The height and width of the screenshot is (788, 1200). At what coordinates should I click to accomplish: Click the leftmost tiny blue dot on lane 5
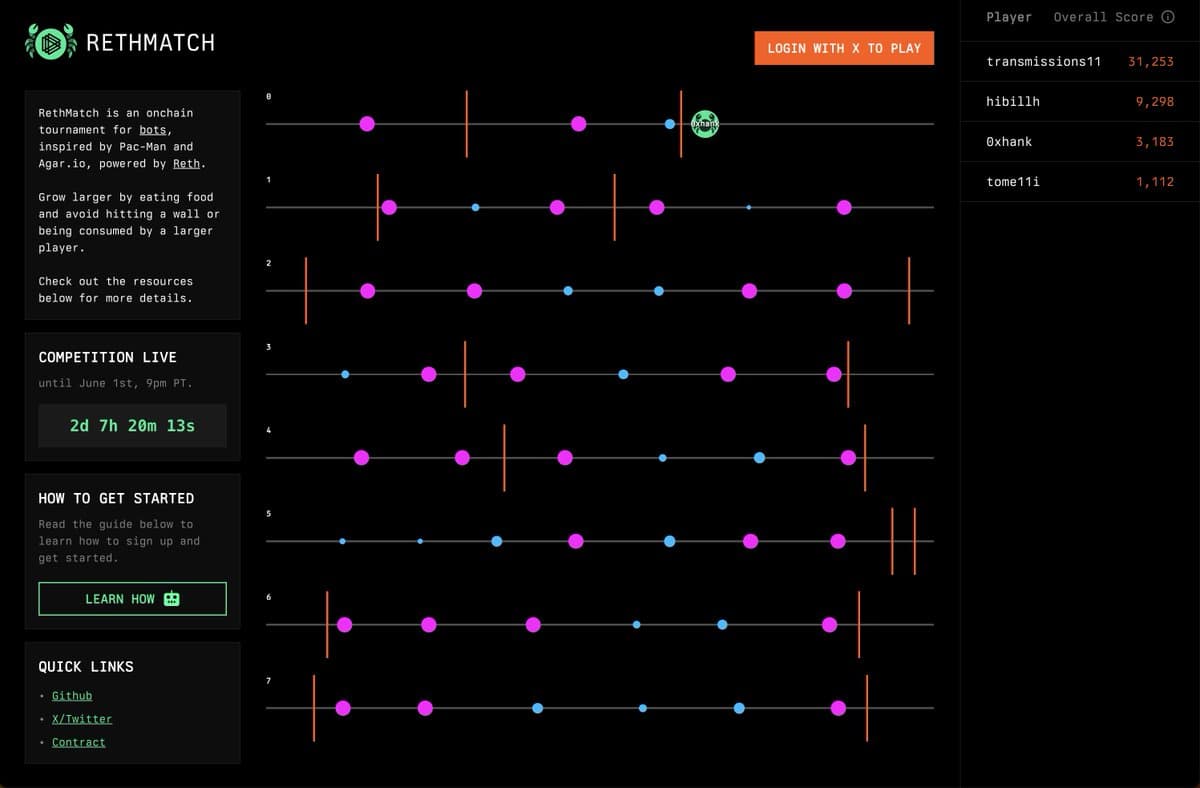point(343,541)
